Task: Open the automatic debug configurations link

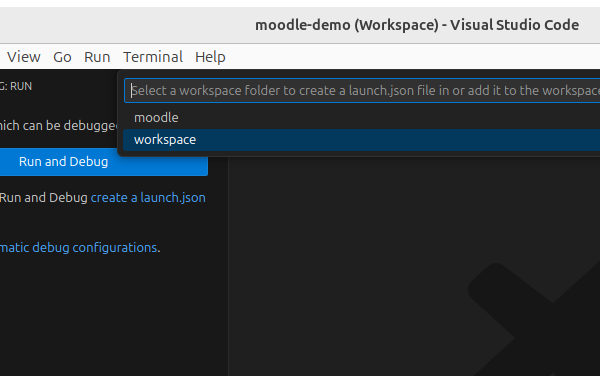Action: pos(78,248)
